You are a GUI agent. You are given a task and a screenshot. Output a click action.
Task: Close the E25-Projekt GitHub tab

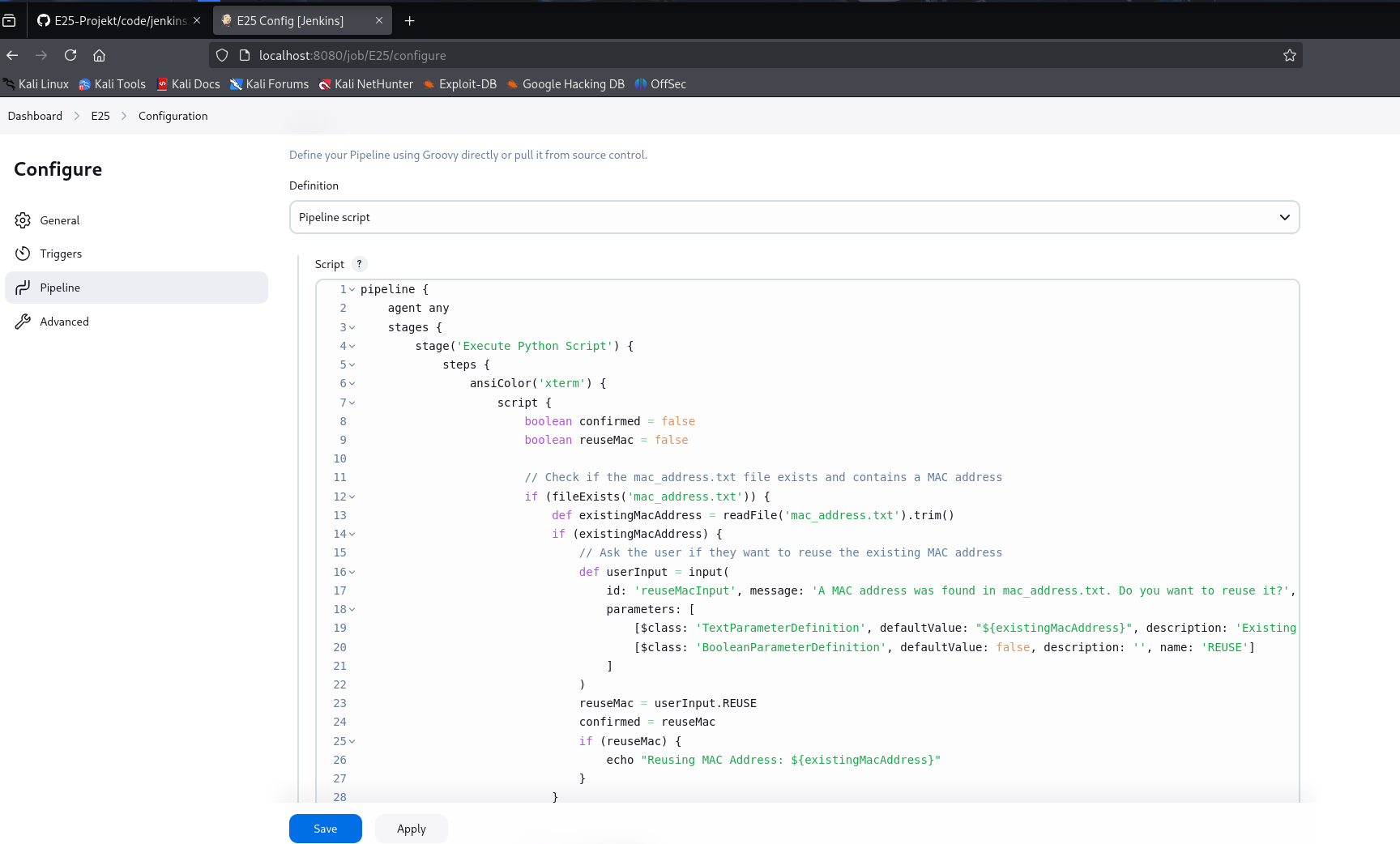coord(197,20)
